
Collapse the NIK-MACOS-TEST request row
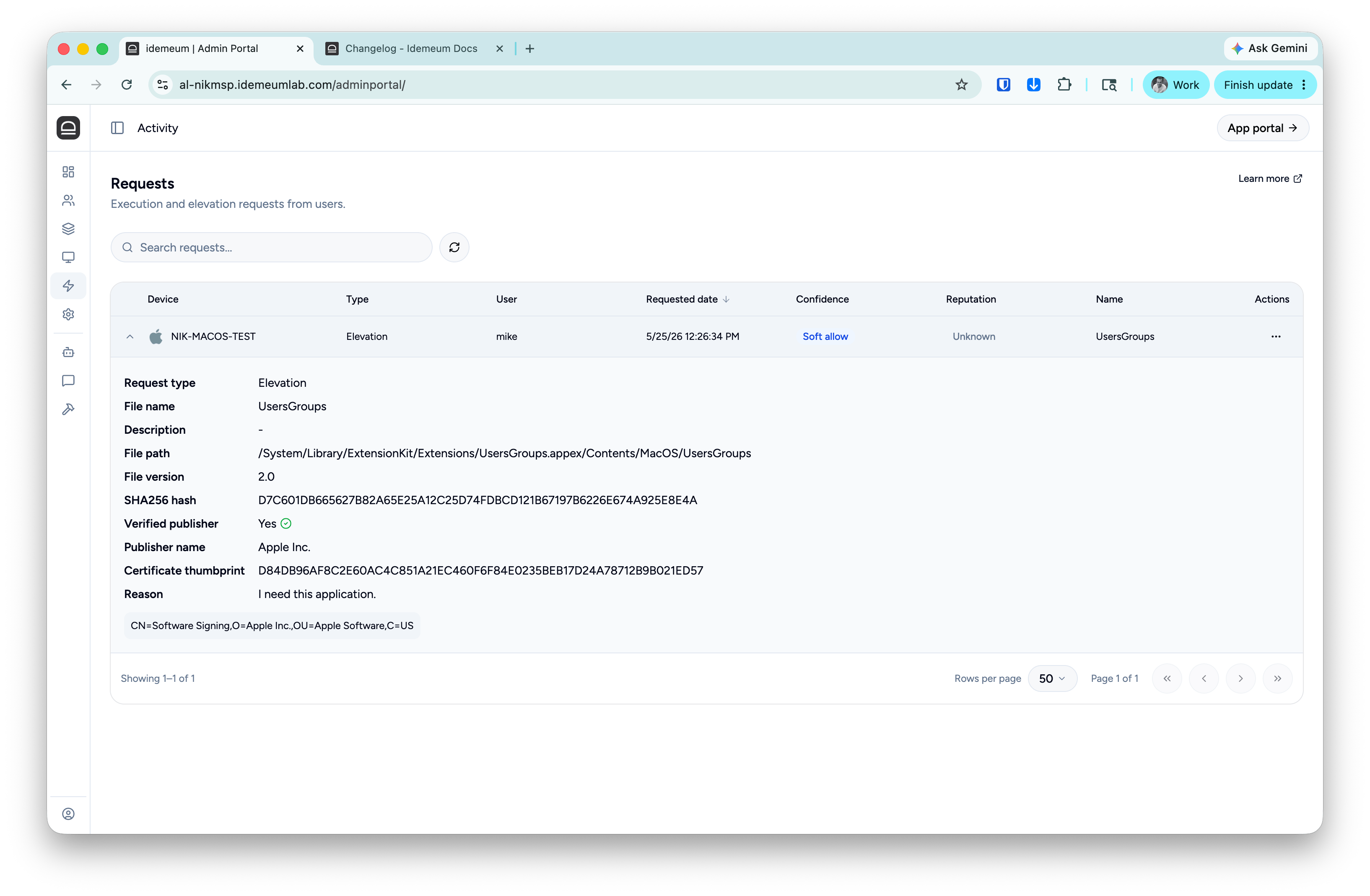pyautogui.click(x=130, y=337)
